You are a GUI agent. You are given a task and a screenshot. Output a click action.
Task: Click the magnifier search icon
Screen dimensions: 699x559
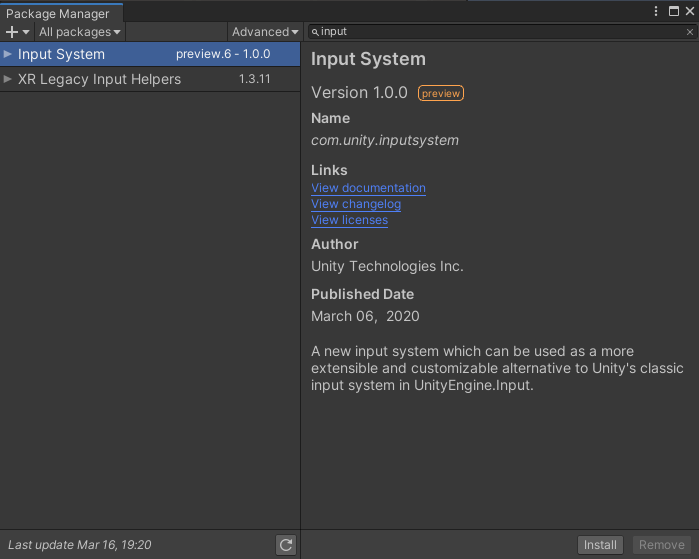pyautogui.click(x=315, y=32)
